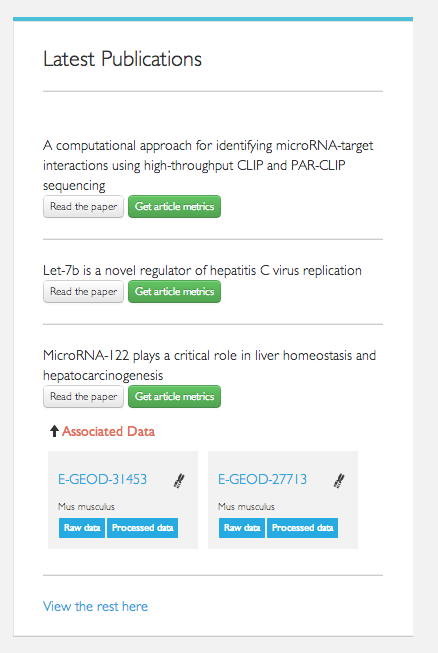Select the Let-7b novel regulator title text
This screenshot has height=653, width=438.
202,271
